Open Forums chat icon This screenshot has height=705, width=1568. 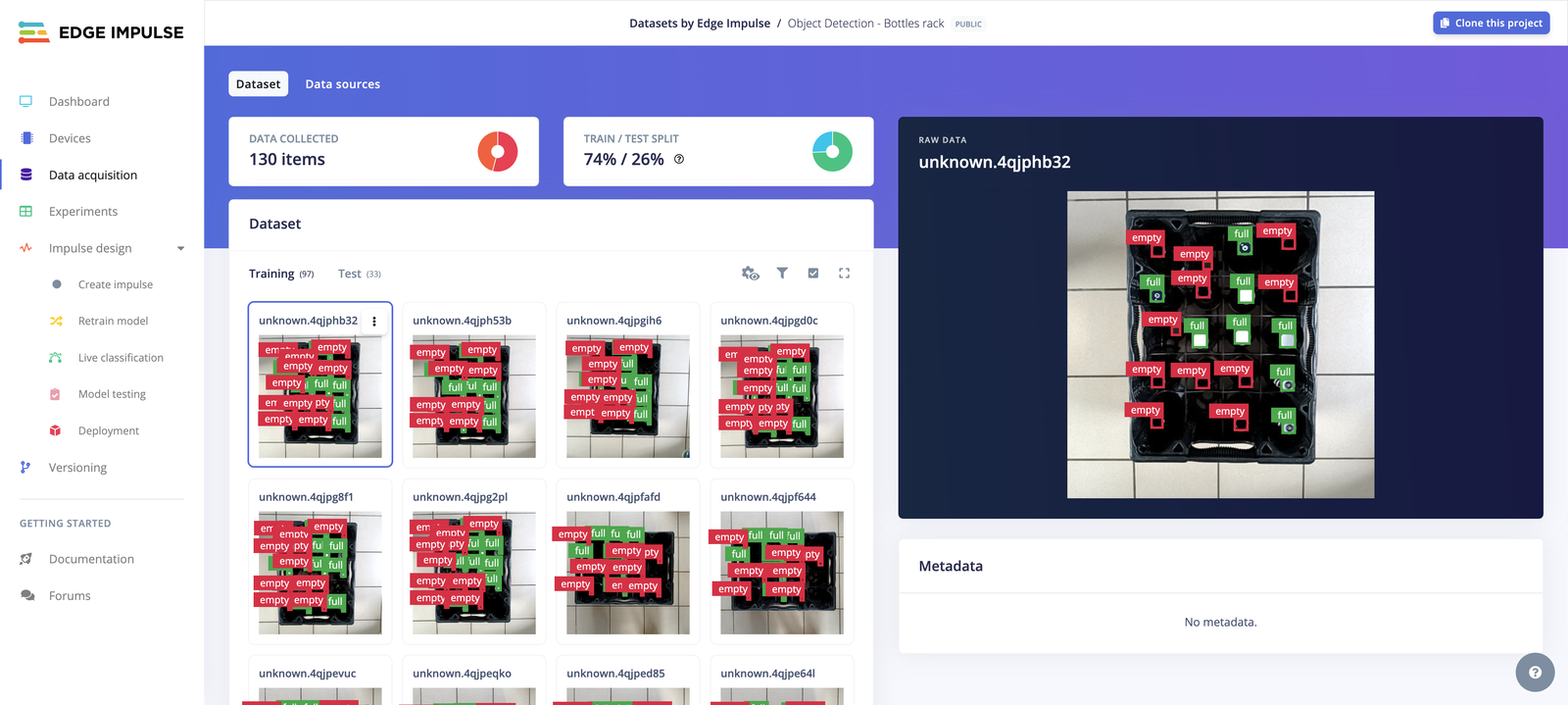point(27,595)
